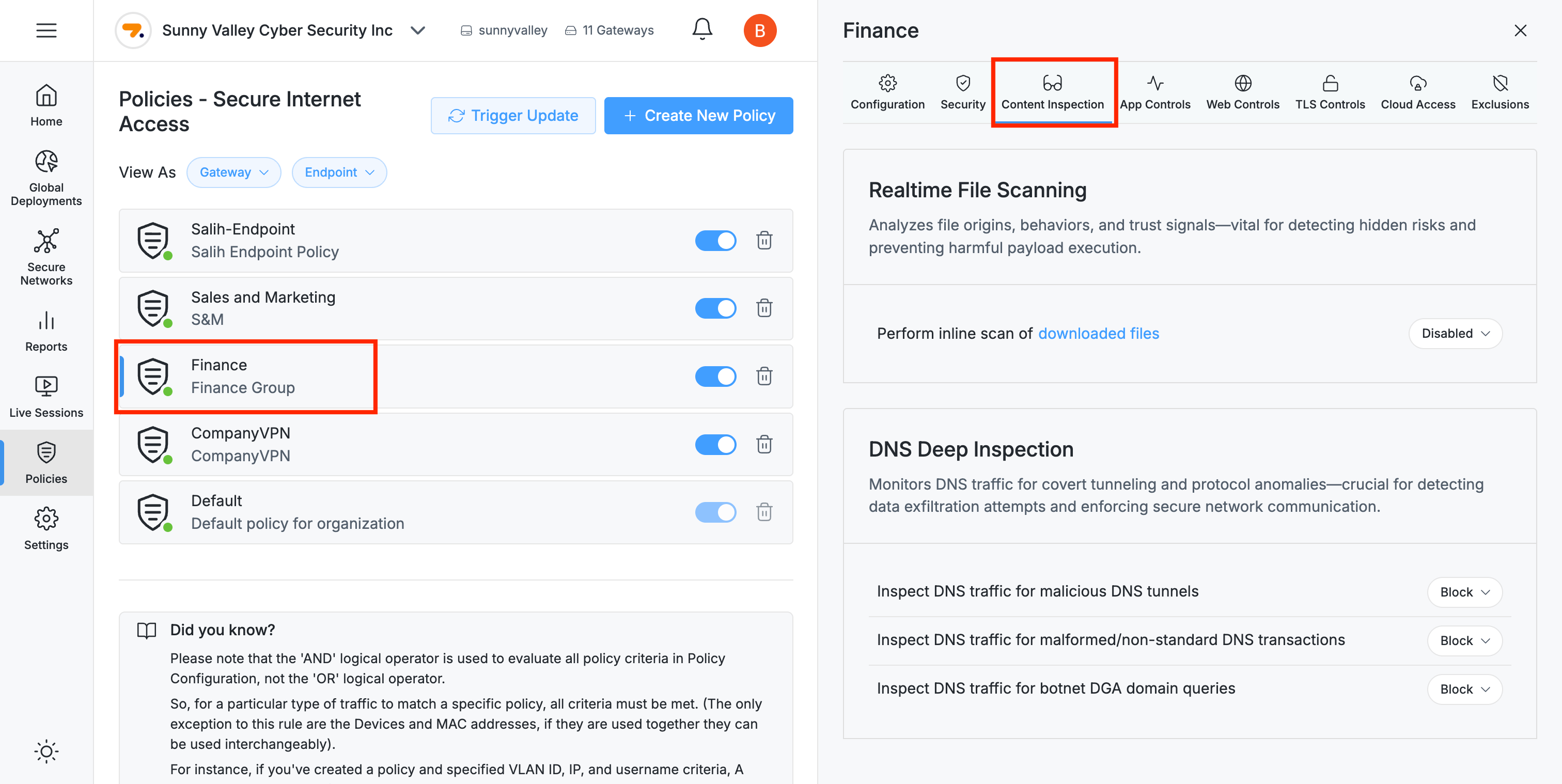Viewport: 1562px width, 784px height.
Task: Open Settings from the sidebar
Action: [45, 528]
